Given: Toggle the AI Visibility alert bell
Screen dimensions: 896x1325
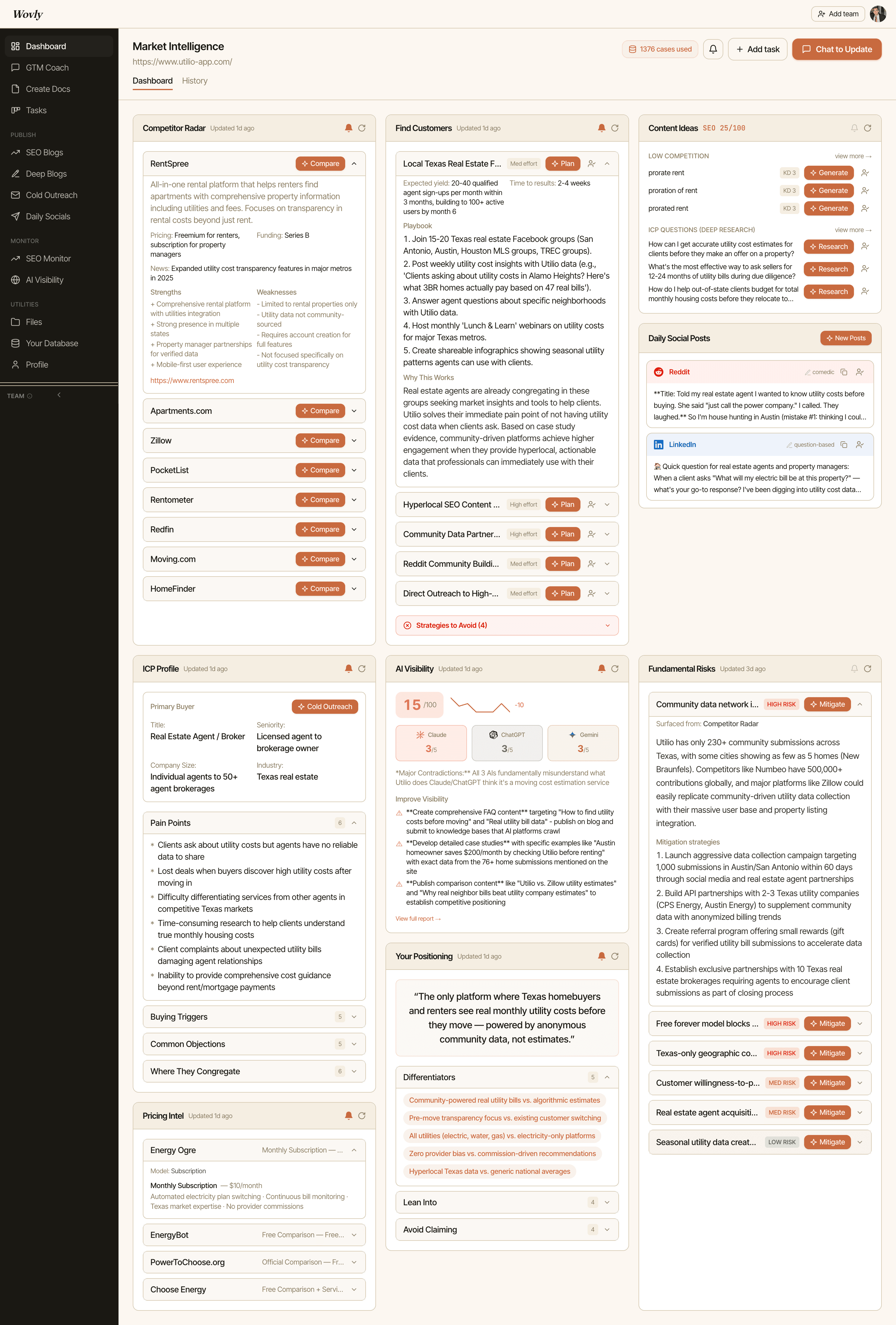Looking at the screenshot, I should click(601, 669).
